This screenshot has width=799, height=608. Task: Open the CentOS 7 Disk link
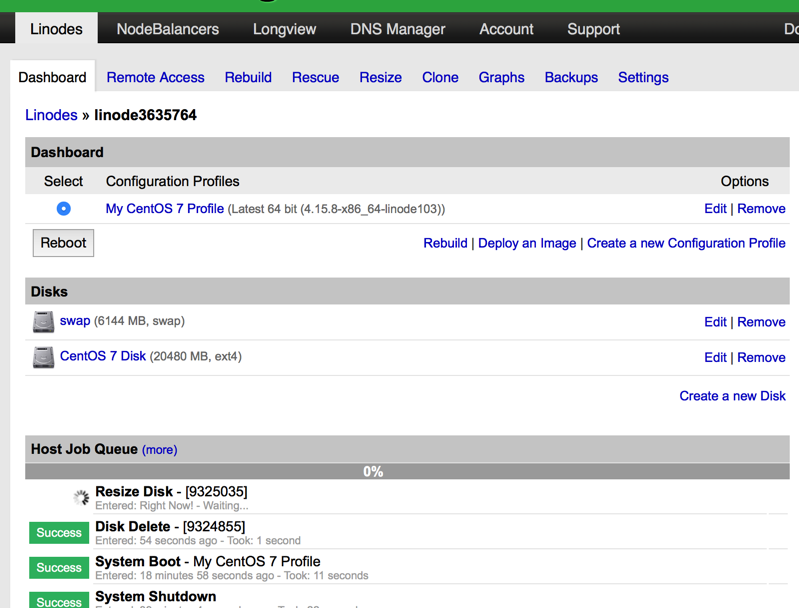(x=103, y=356)
